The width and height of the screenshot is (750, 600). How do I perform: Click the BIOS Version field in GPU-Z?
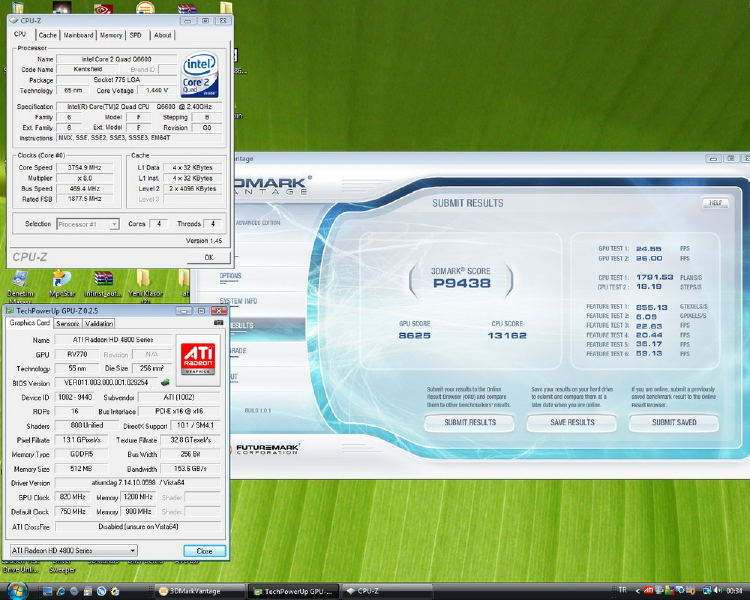tap(107, 382)
